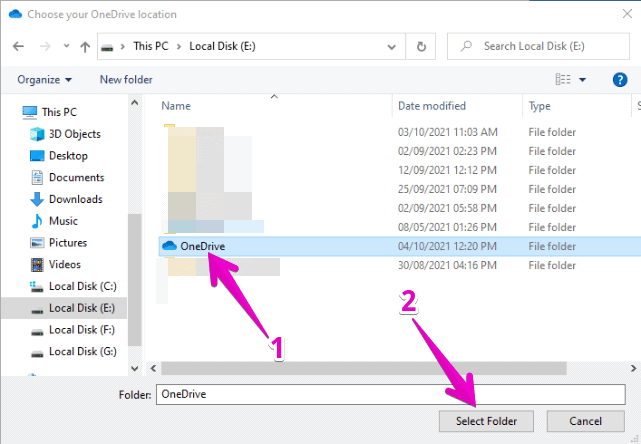Select This PC in the address breadcrumb
The width and height of the screenshot is (641, 444).
coord(150,46)
